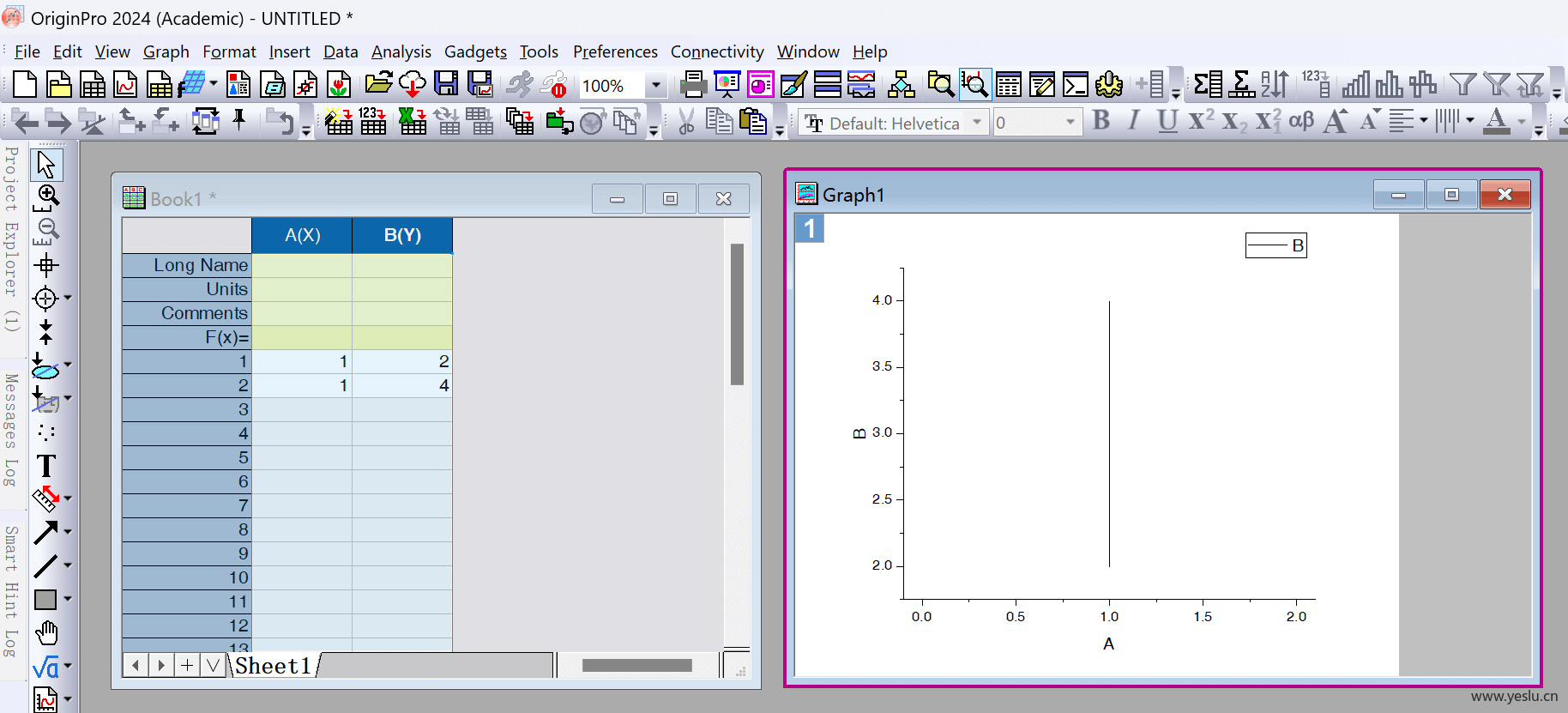Select the Screen Reader crosshair tool
The image size is (1568, 713).
(46, 264)
